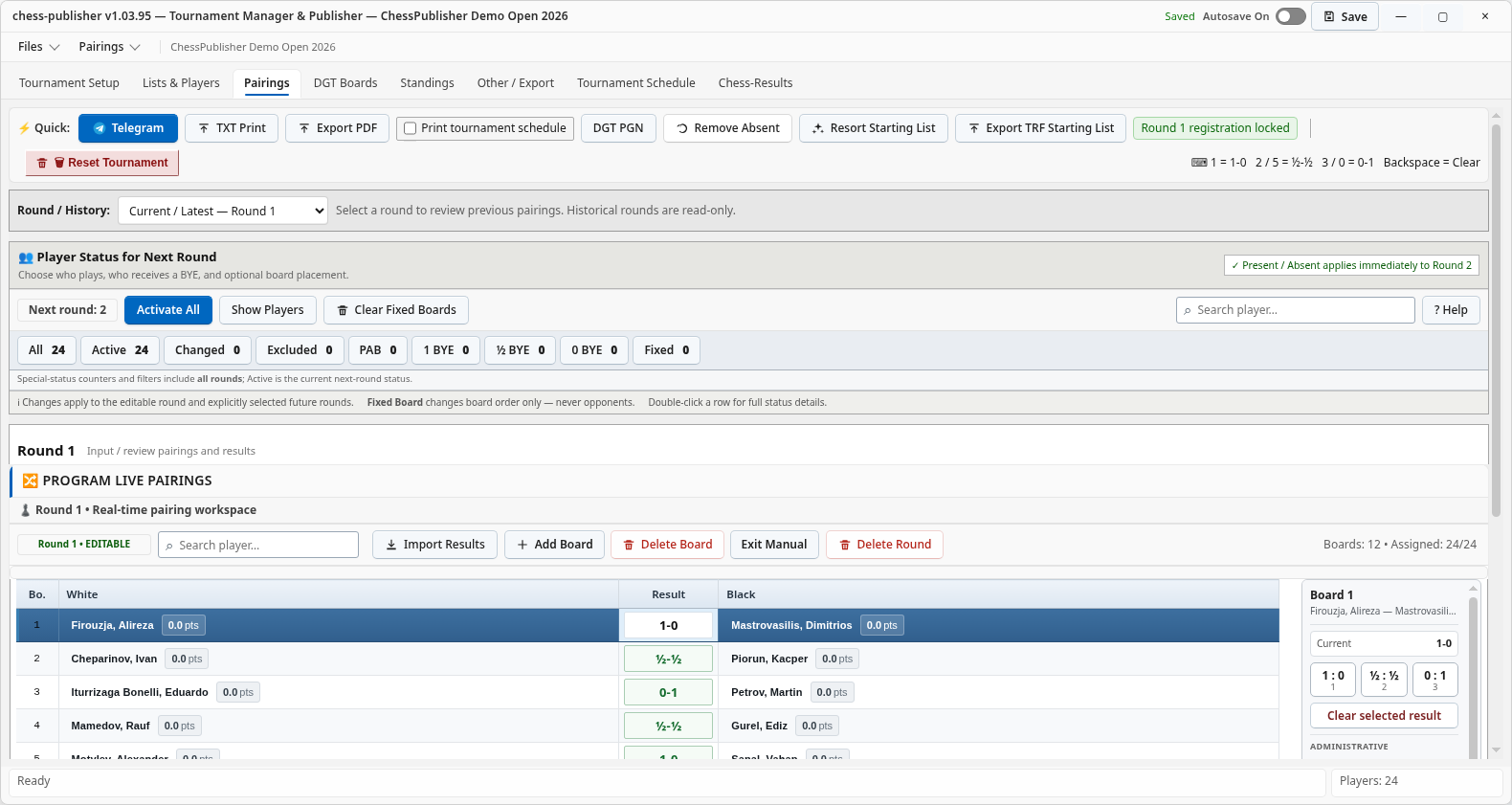Select Iturrizaga Bonelli, Eduardo on board 3
The width and height of the screenshot is (1512, 805).
pos(140,693)
